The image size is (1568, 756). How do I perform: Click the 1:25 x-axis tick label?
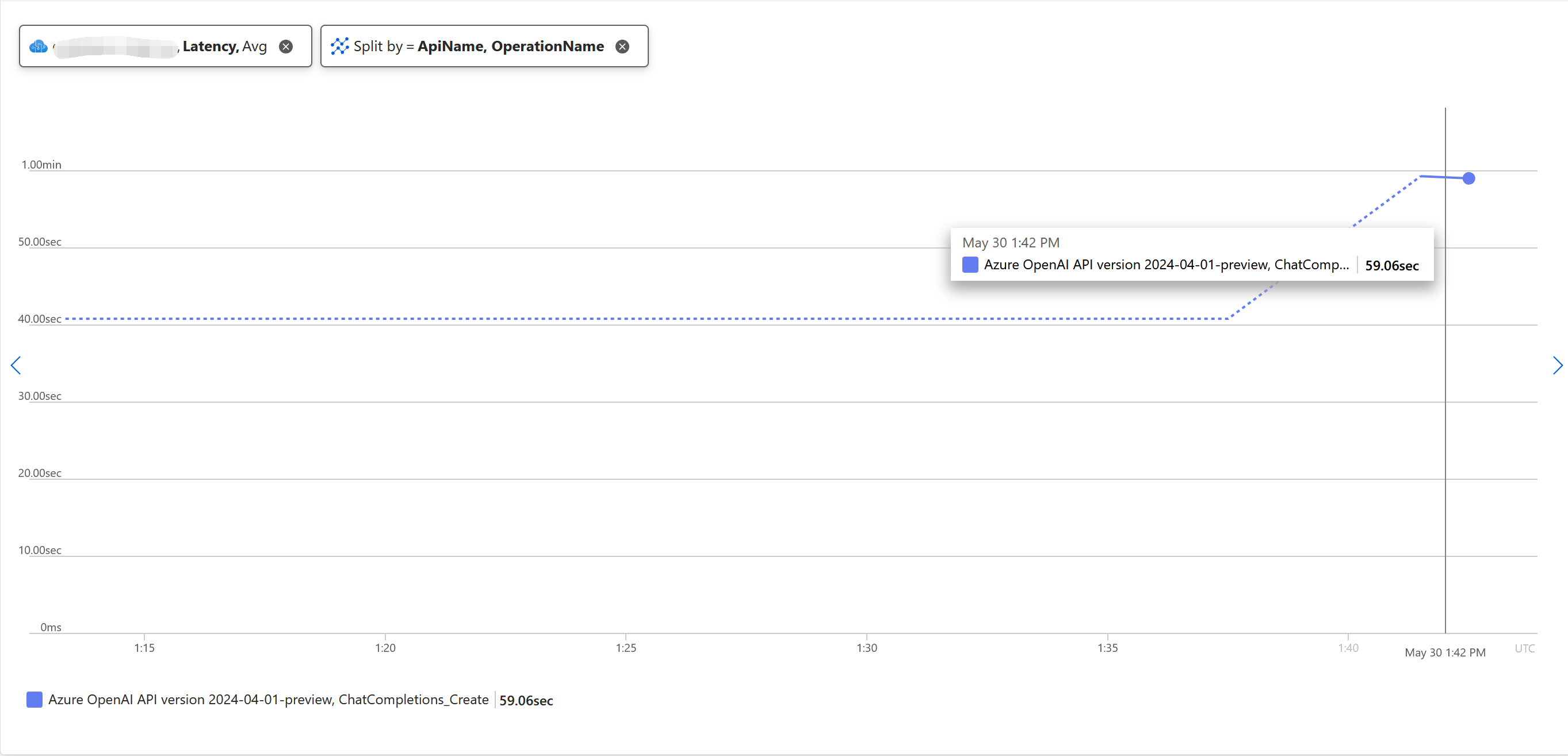[x=626, y=648]
